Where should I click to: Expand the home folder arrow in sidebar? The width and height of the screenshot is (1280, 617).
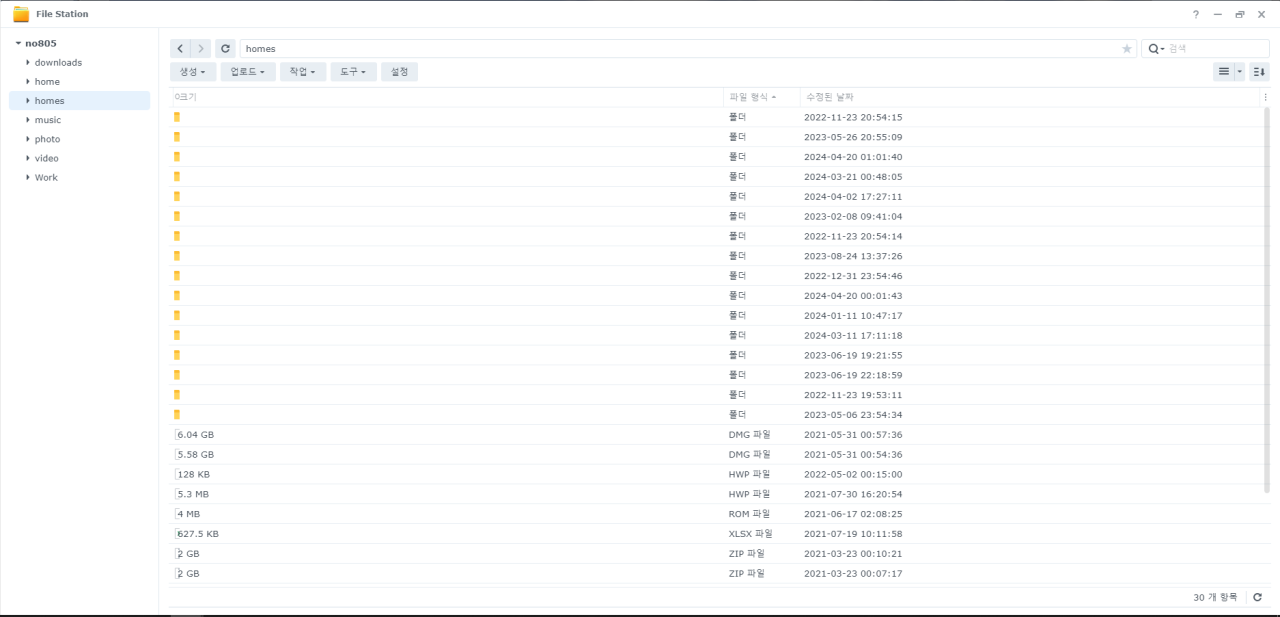28,82
